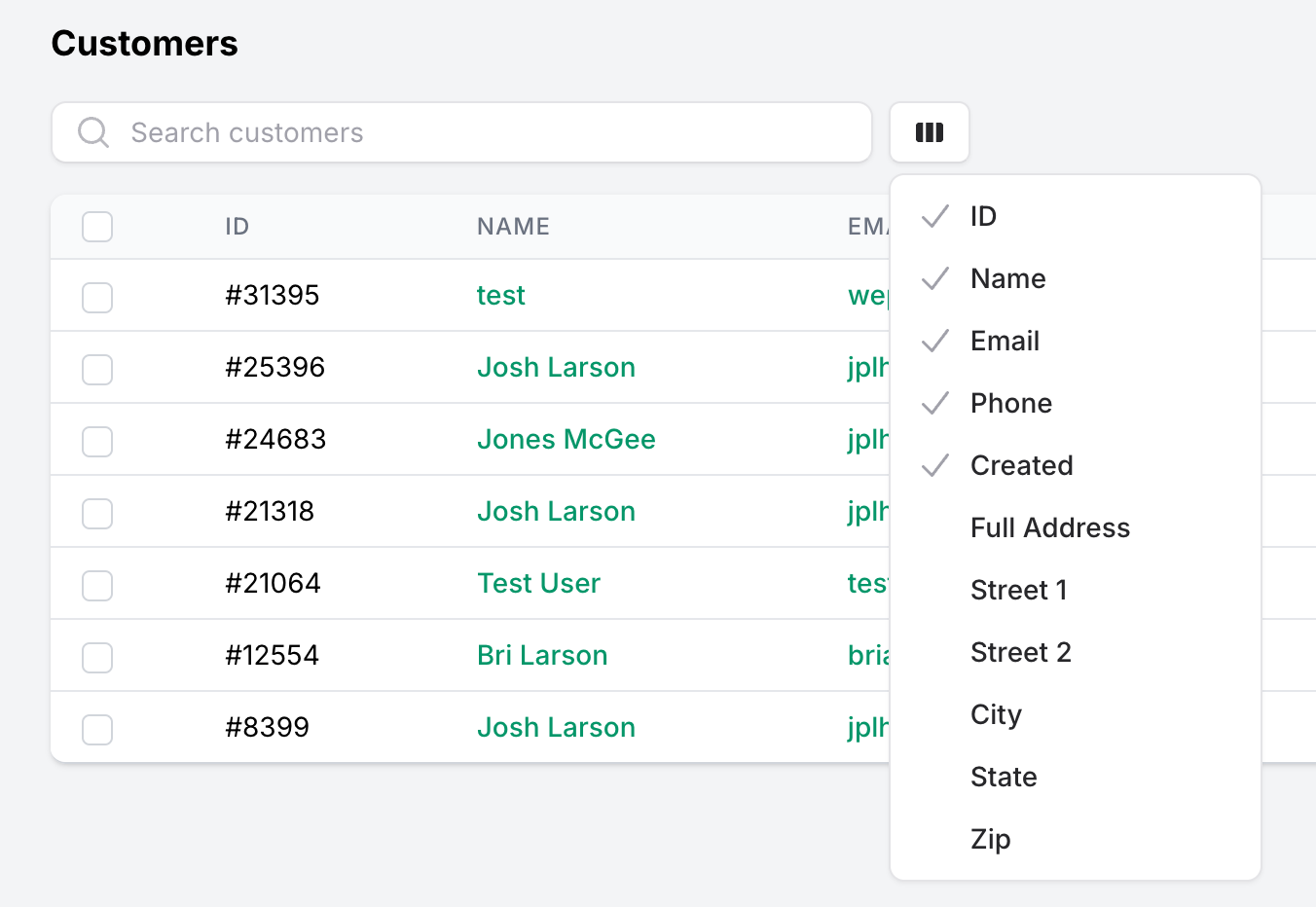Click the ID value #21318
The height and width of the screenshot is (907, 1316).
tap(270, 511)
